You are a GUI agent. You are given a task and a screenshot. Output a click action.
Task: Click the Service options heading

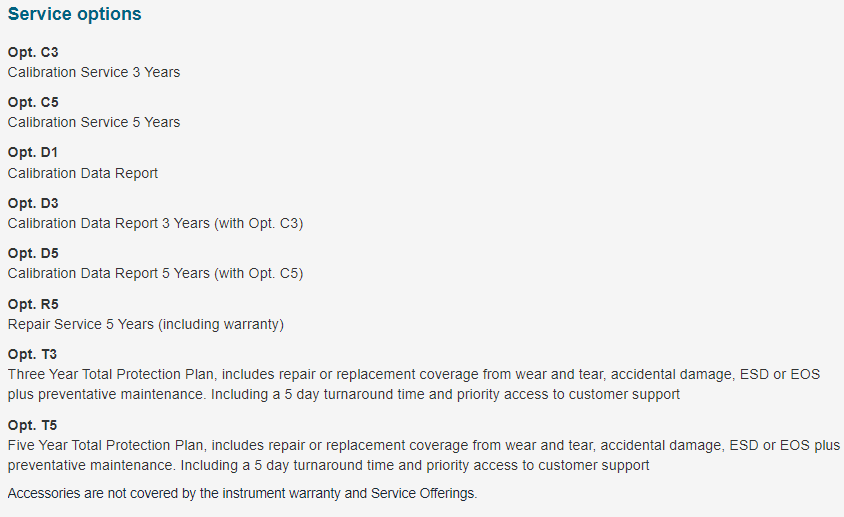[x=74, y=14]
